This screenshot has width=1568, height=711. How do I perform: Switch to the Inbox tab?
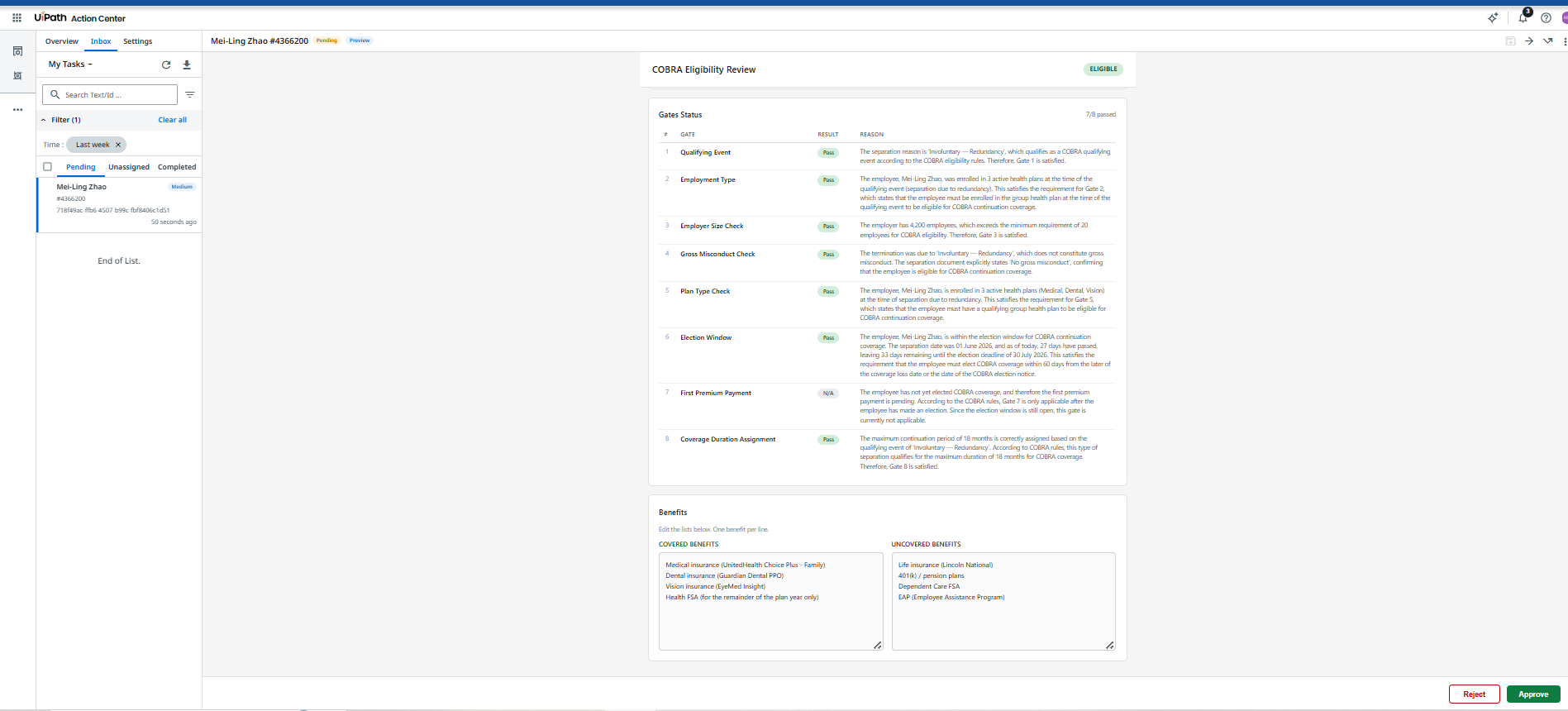(x=101, y=41)
